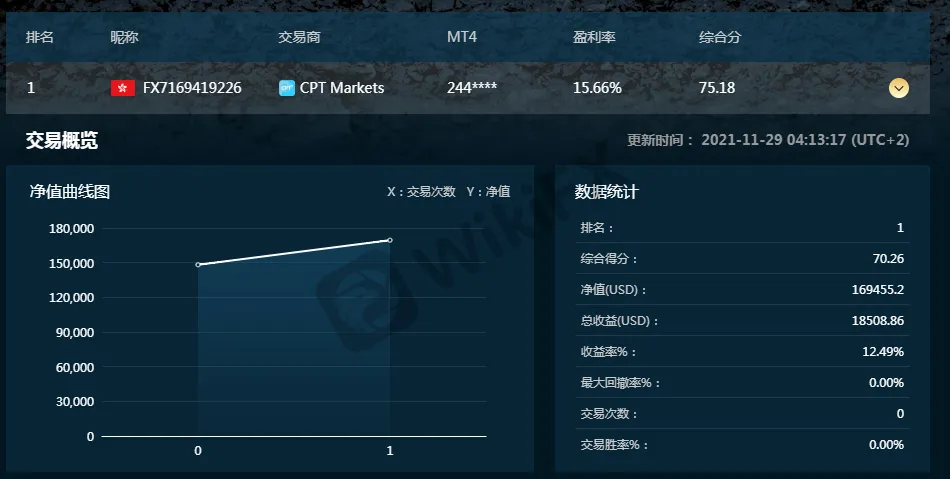This screenshot has width=950, height=479.
Task: Click the 综合分 column header
Action: coord(720,37)
